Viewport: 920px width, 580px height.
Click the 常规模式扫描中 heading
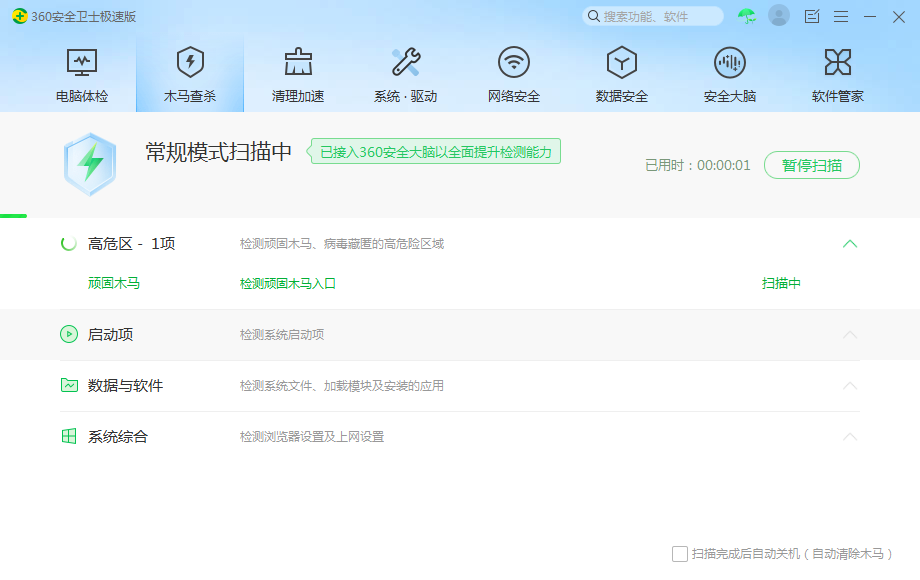point(218,152)
